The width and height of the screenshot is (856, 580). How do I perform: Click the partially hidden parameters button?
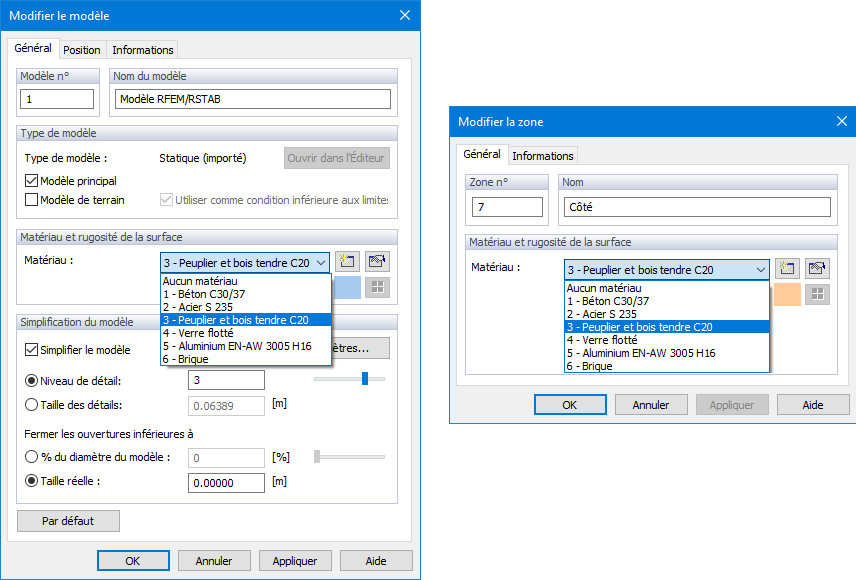(361, 348)
